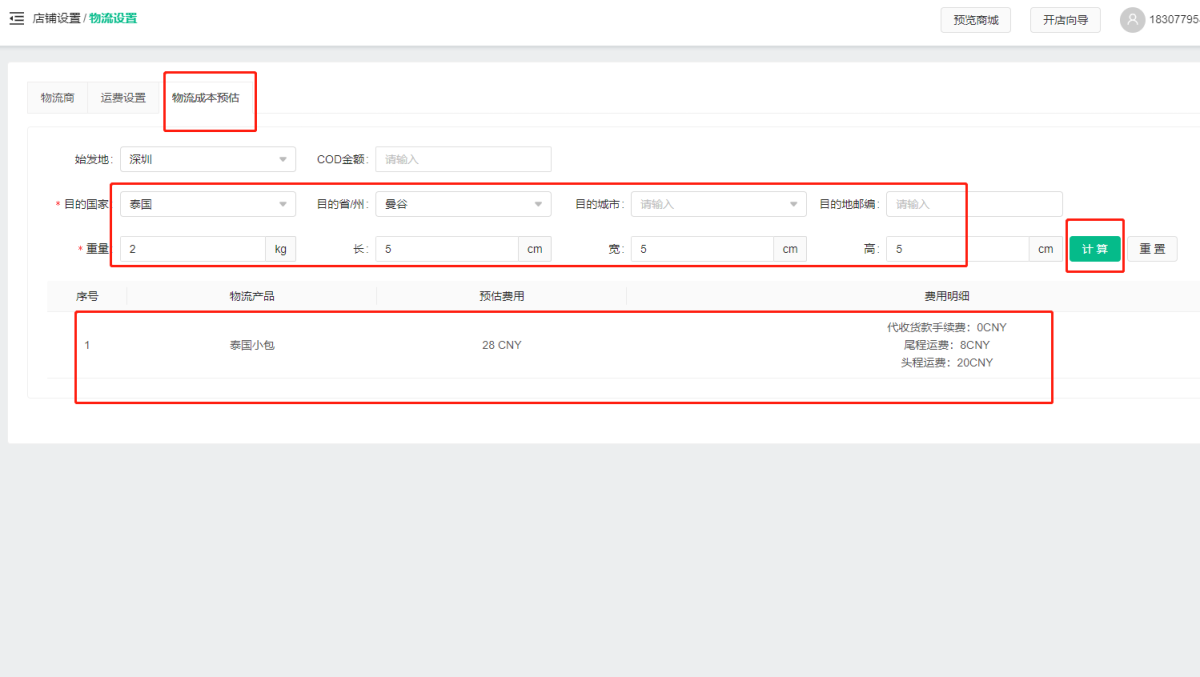This screenshot has width=1200, height=677.
Task: Select the 物流成本预估 tab
Action: (205, 98)
